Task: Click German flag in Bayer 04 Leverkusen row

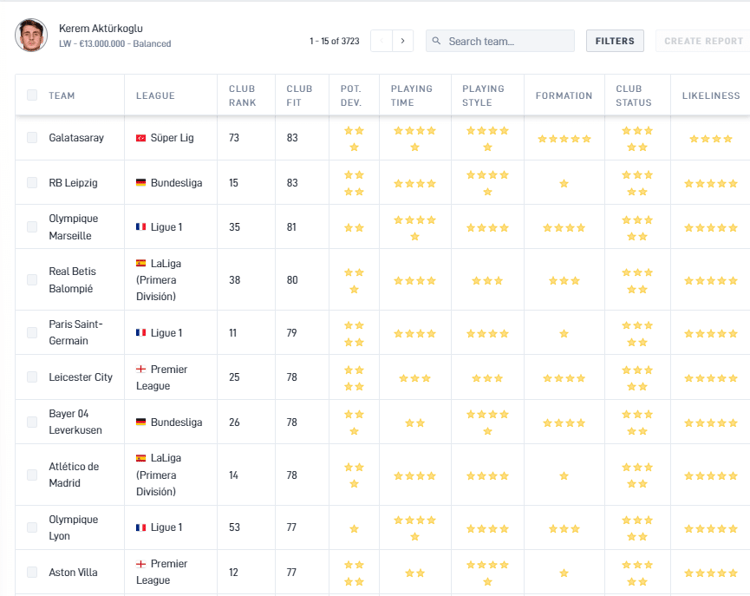Action: (141, 422)
